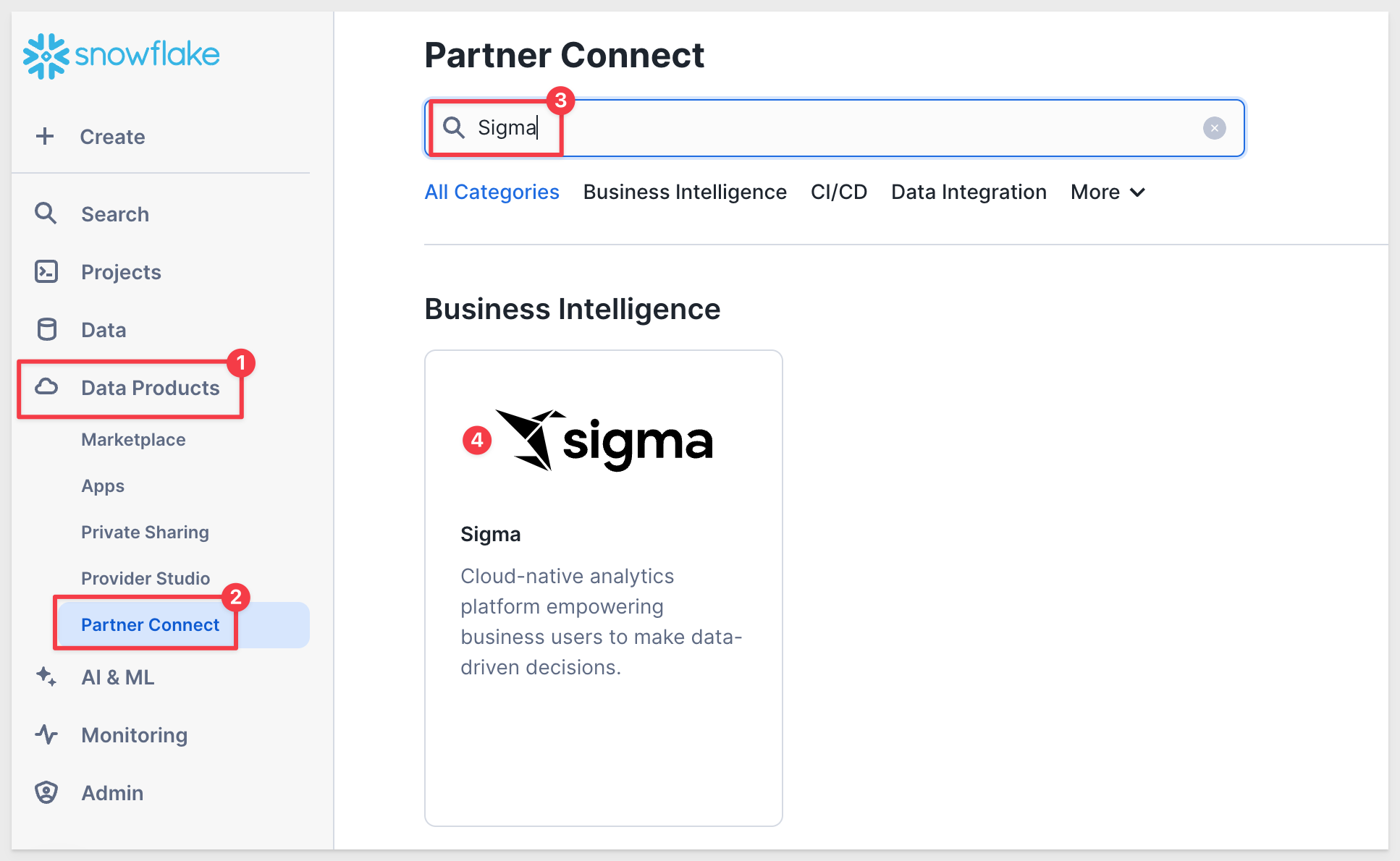Click the Snowflake logo
Viewport: 1400px width, 861px height.
pyautogui.click(x=121, y=56)
